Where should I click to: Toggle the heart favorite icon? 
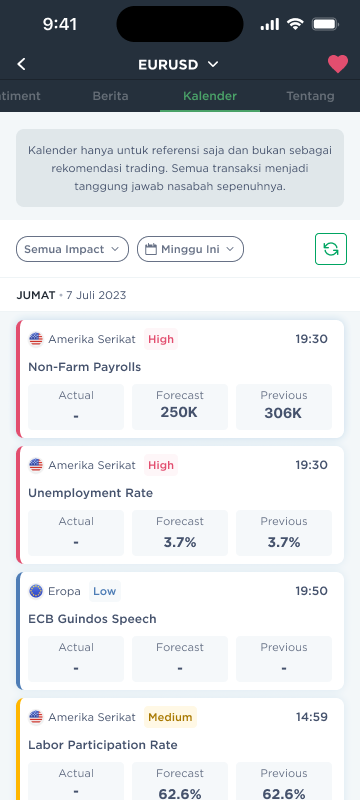(338, 64)
